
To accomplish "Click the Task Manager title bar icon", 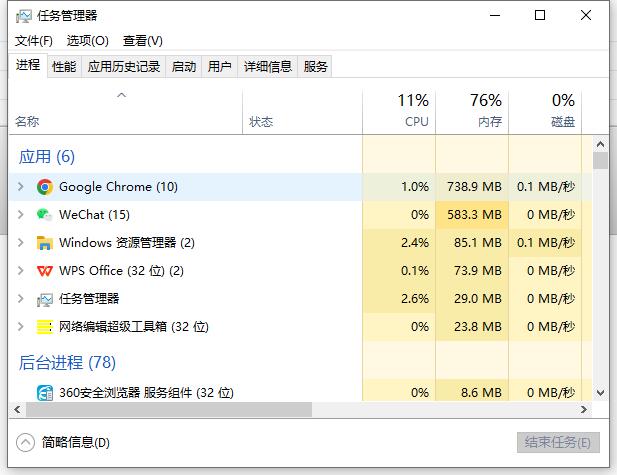I will [23, 16].
